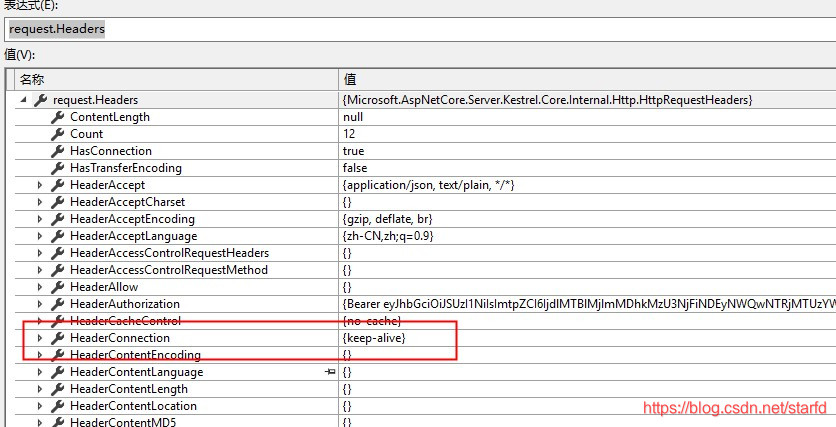The width and height of the screenshot is (836, 427).
Task: Select the HeaderContentLocation row name
Action: [133, 406]
